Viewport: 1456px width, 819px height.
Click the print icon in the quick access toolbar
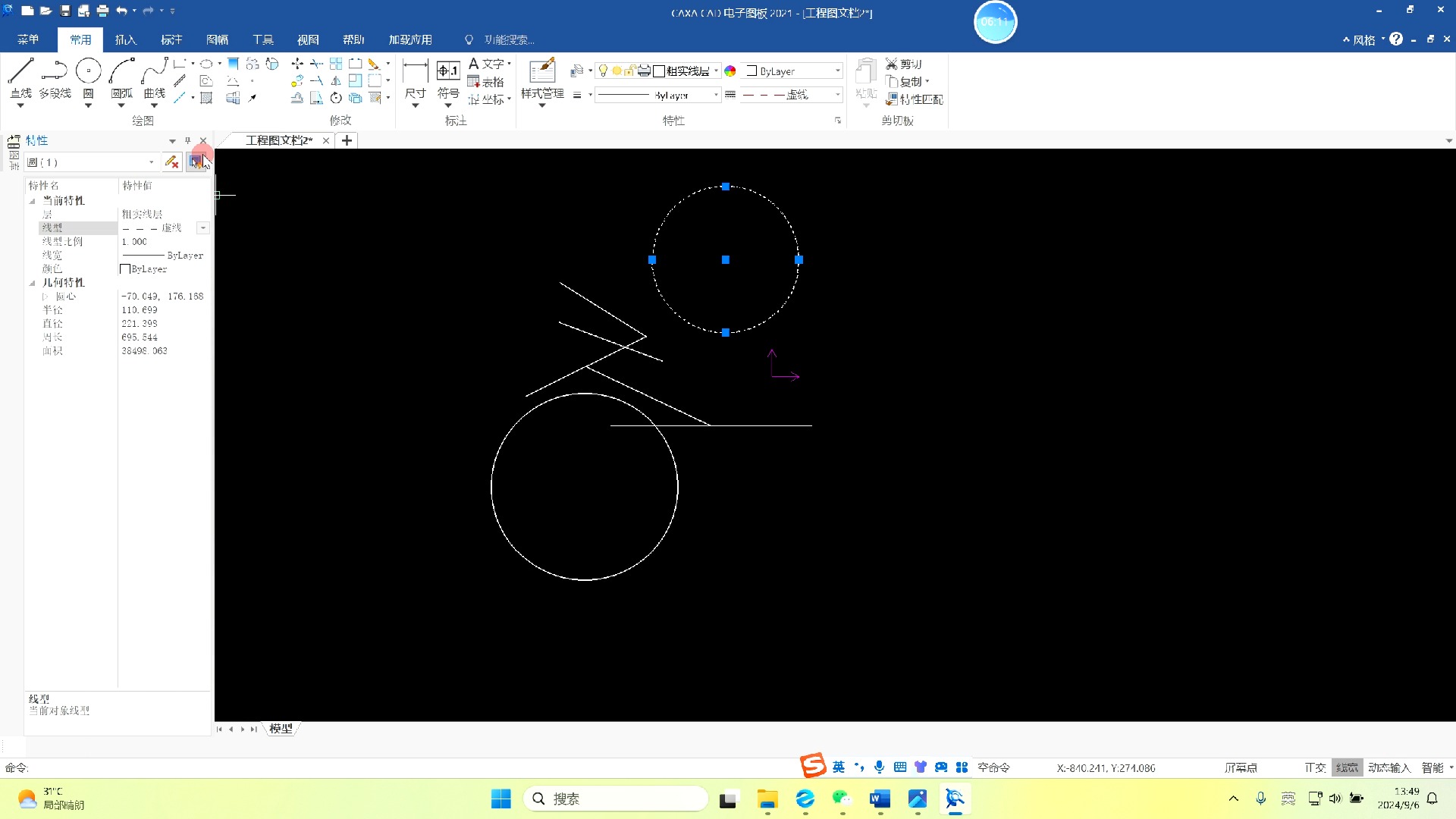pos(103,11)
